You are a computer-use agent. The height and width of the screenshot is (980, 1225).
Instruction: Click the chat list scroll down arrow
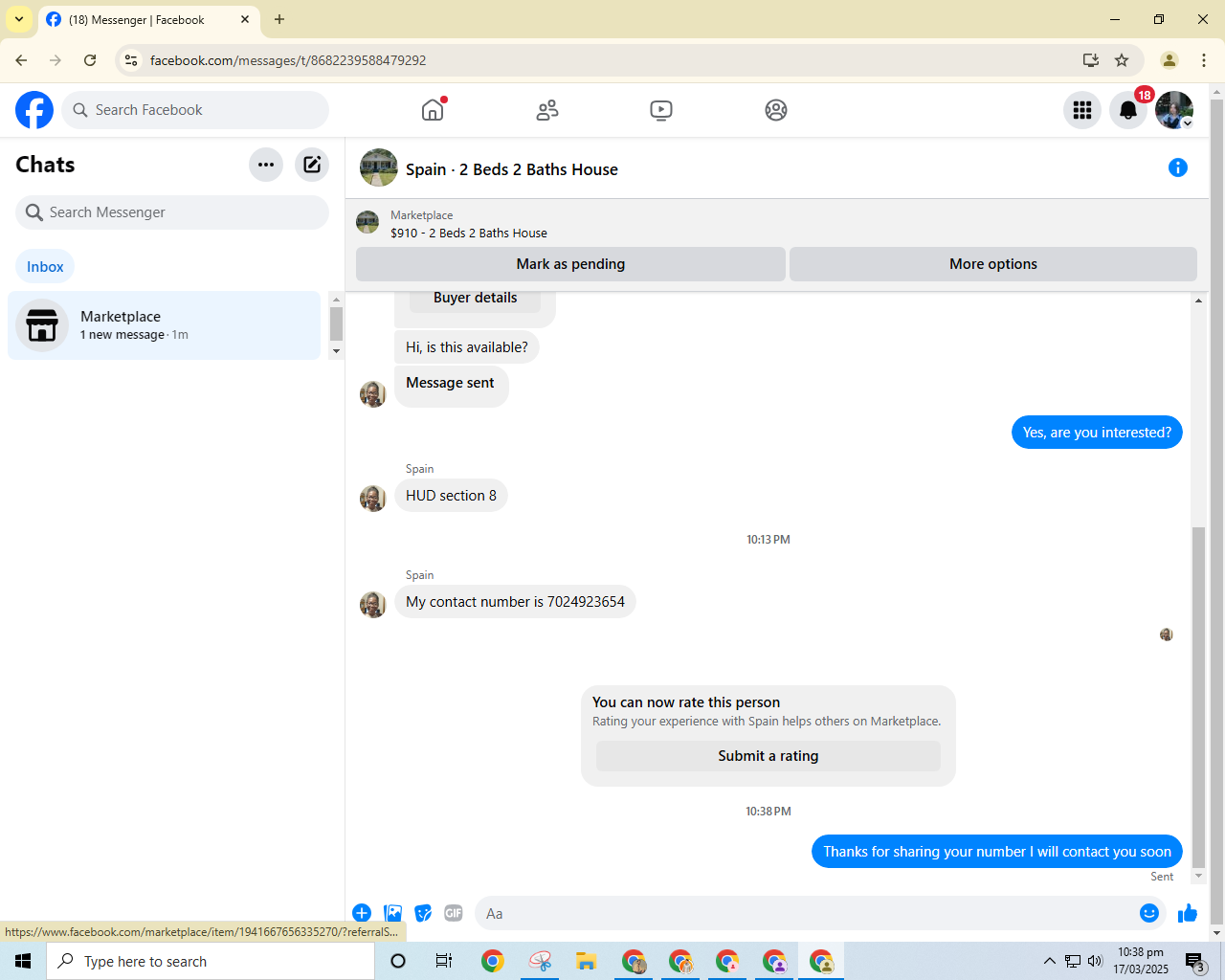tap(336, 351)
